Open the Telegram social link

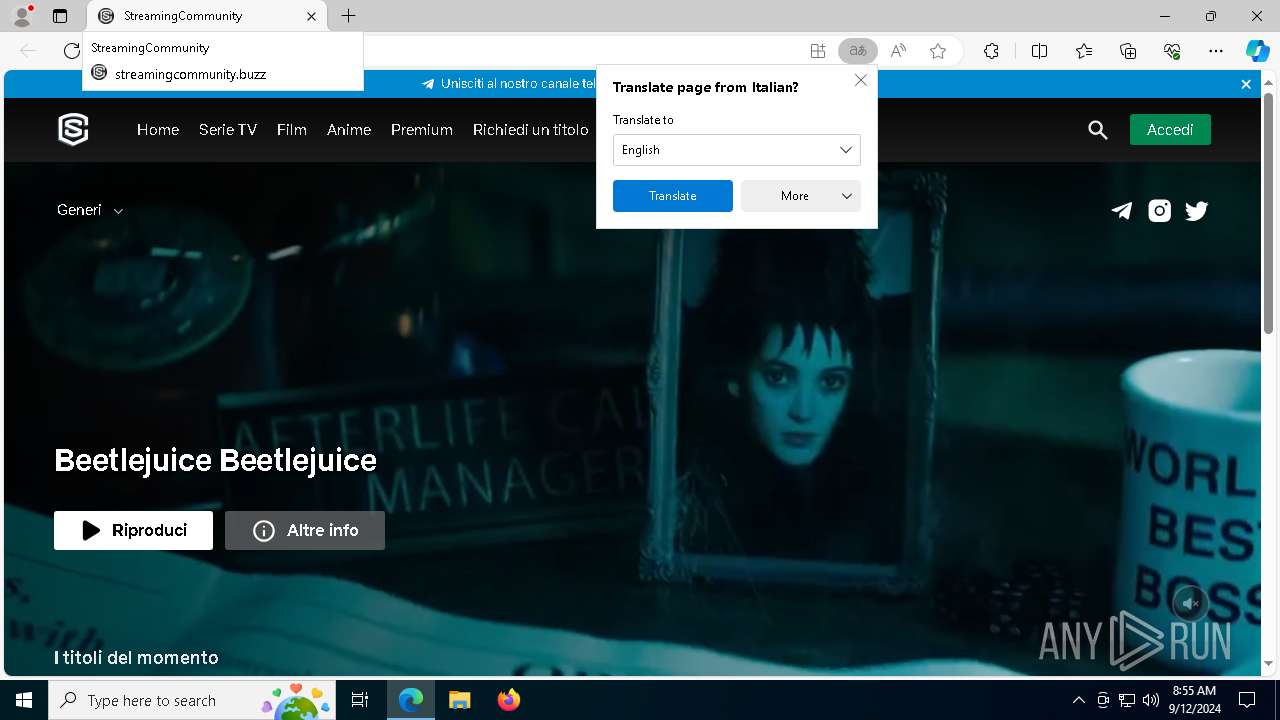pos(1122,210)
